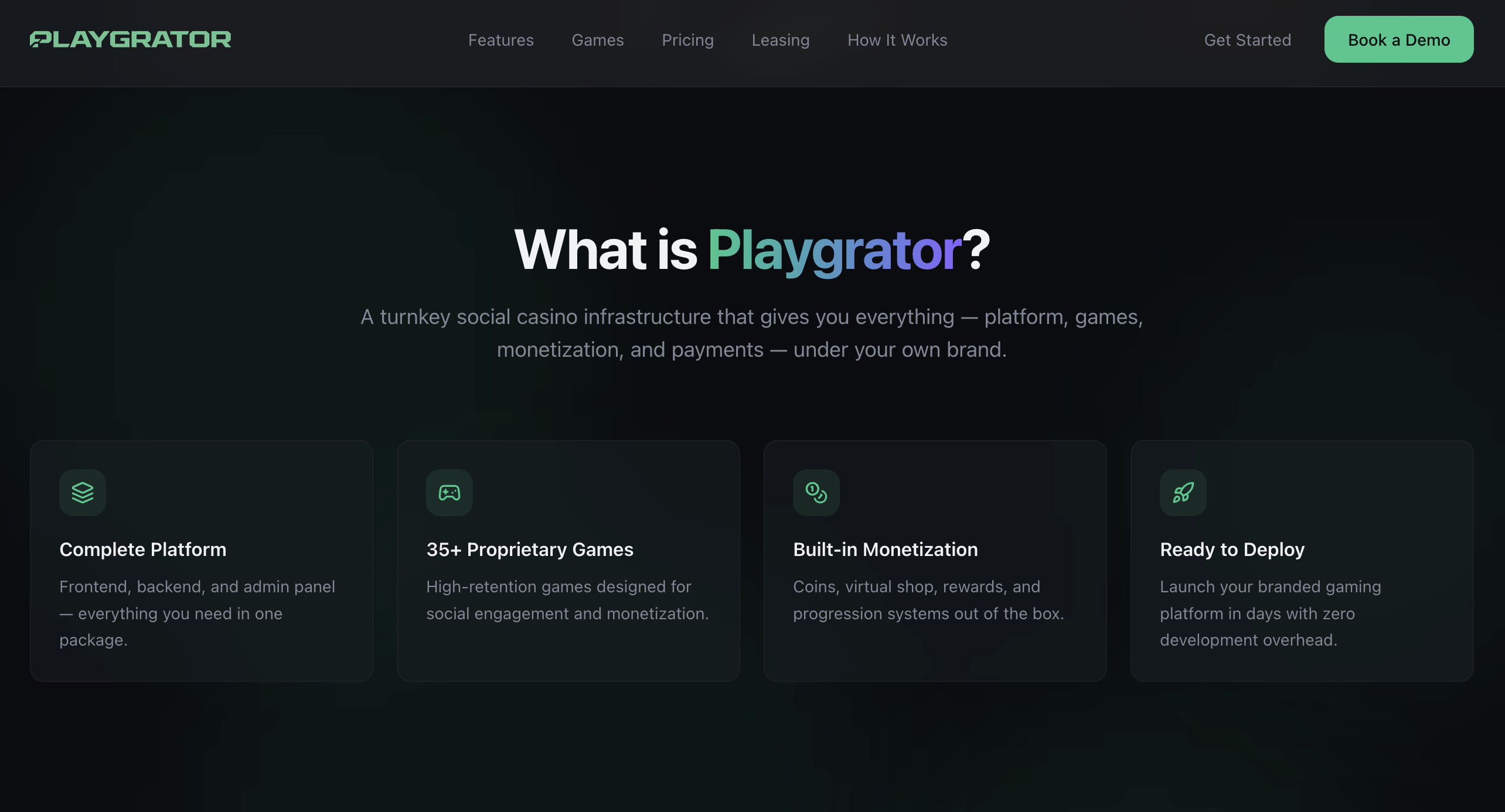Screen dimensions: 1505x812
Task: Open the Pricing section link
Action: pos(687,40)
